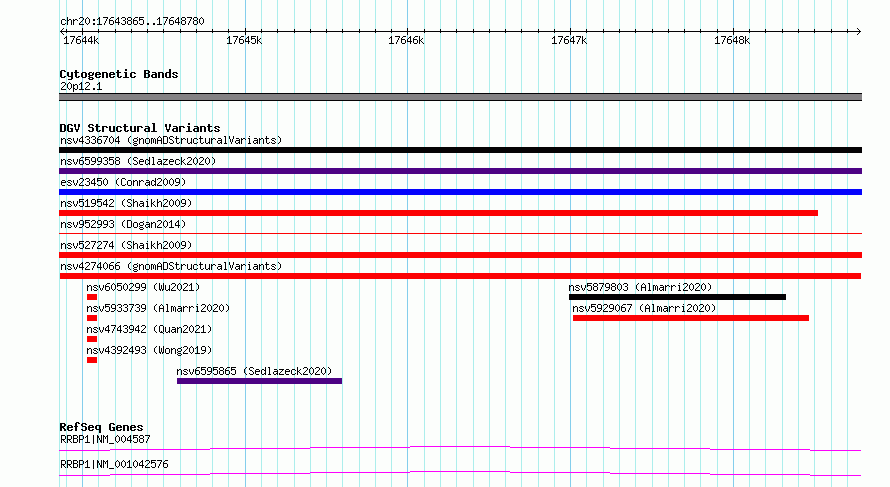Open the nsv4392493 (Wong2019) label

click(x=149, y=350)
